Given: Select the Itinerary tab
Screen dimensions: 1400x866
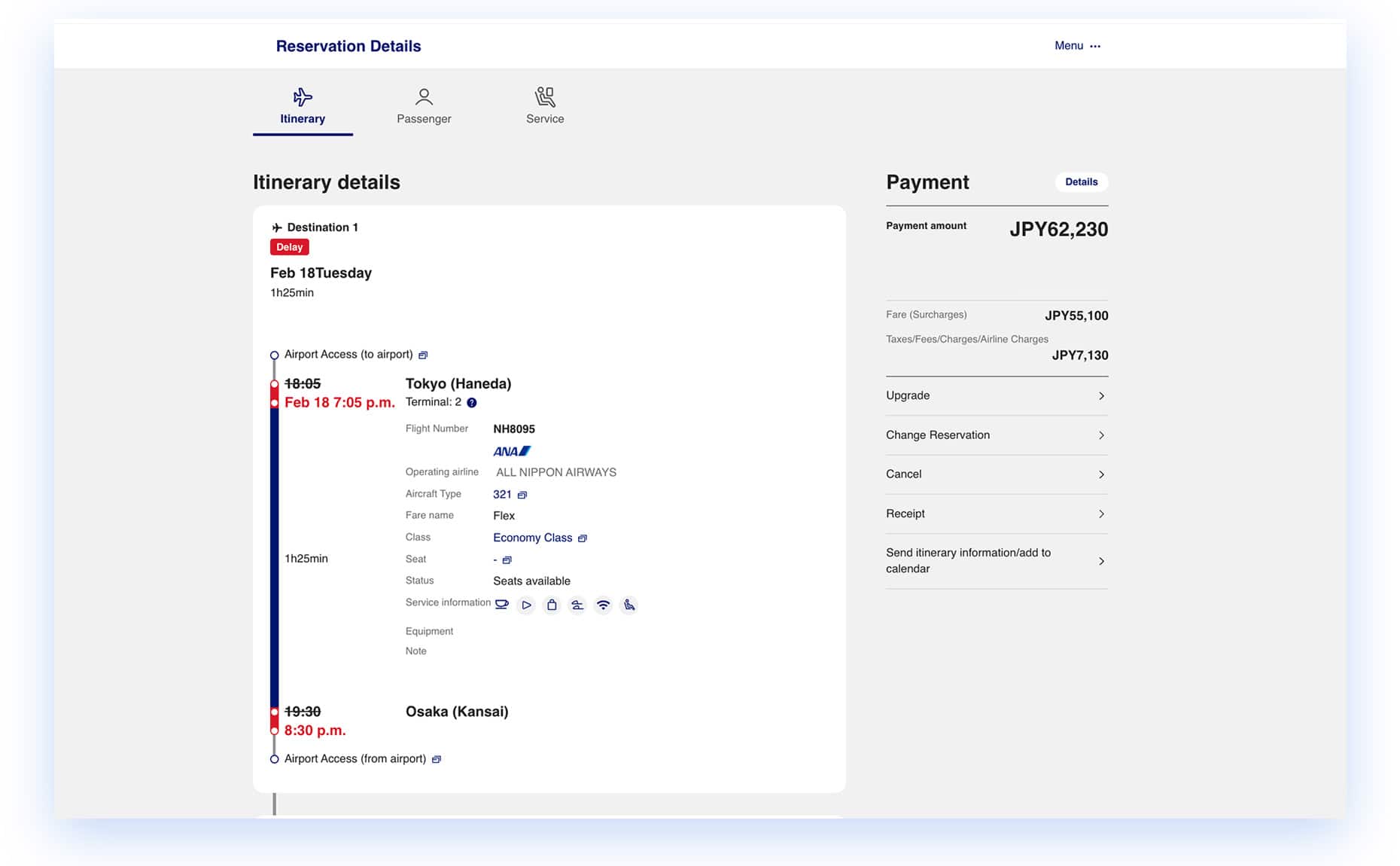Looking at the screenshot, I should pyautogui.click(x=303, y=106).
